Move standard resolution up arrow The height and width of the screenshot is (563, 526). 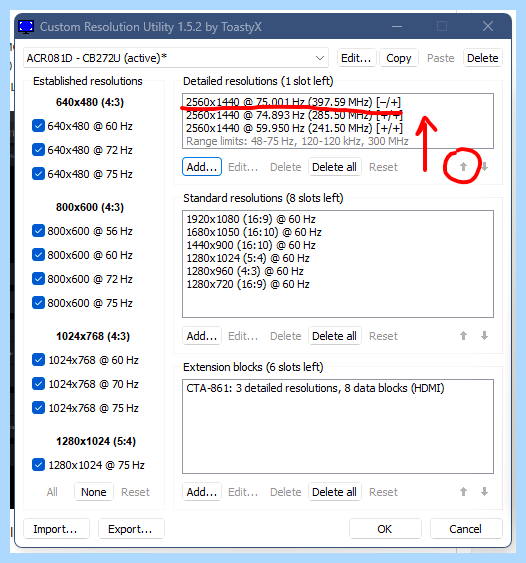click(463, 336)
